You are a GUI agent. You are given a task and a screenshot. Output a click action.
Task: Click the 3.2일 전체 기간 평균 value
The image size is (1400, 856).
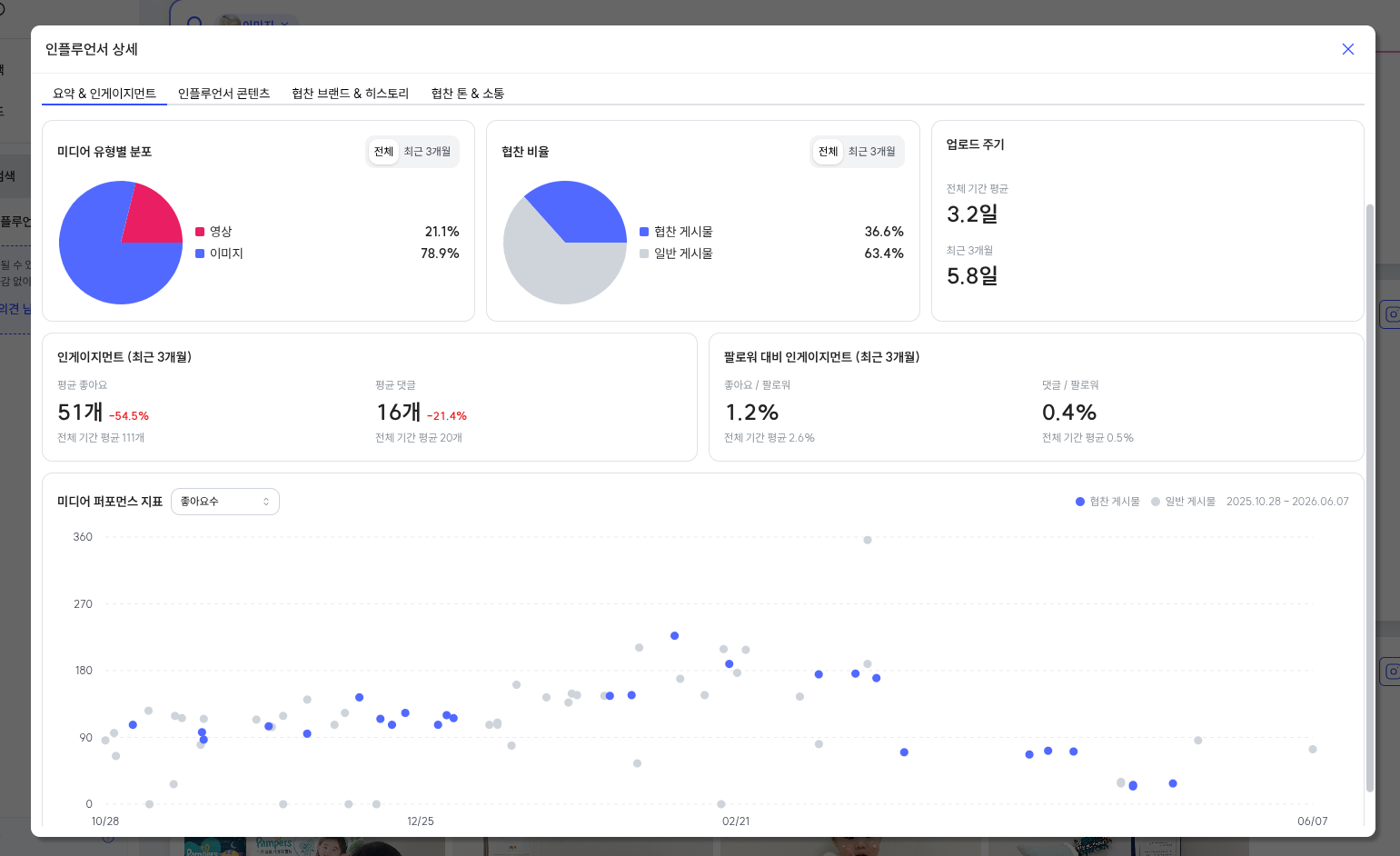point(972,214)
